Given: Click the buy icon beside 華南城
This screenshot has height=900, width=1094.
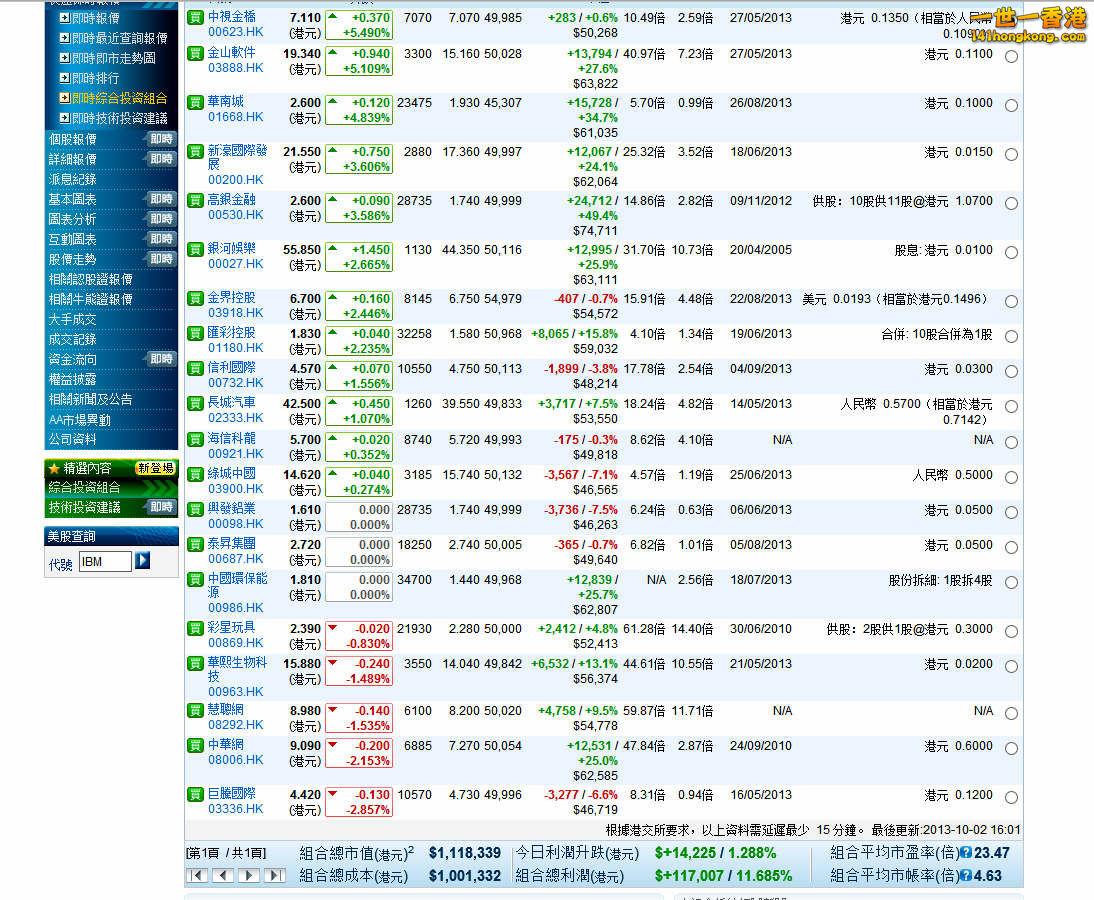Looking at the screenshot, I should [195, 103].
